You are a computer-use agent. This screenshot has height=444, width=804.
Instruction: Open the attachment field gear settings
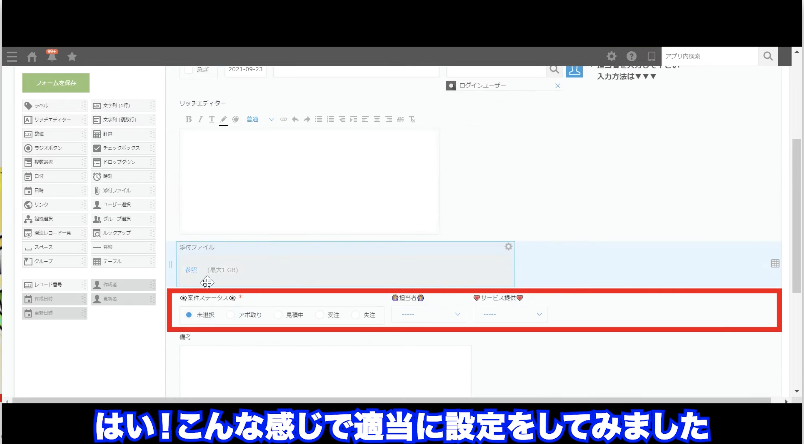(508, 247)
